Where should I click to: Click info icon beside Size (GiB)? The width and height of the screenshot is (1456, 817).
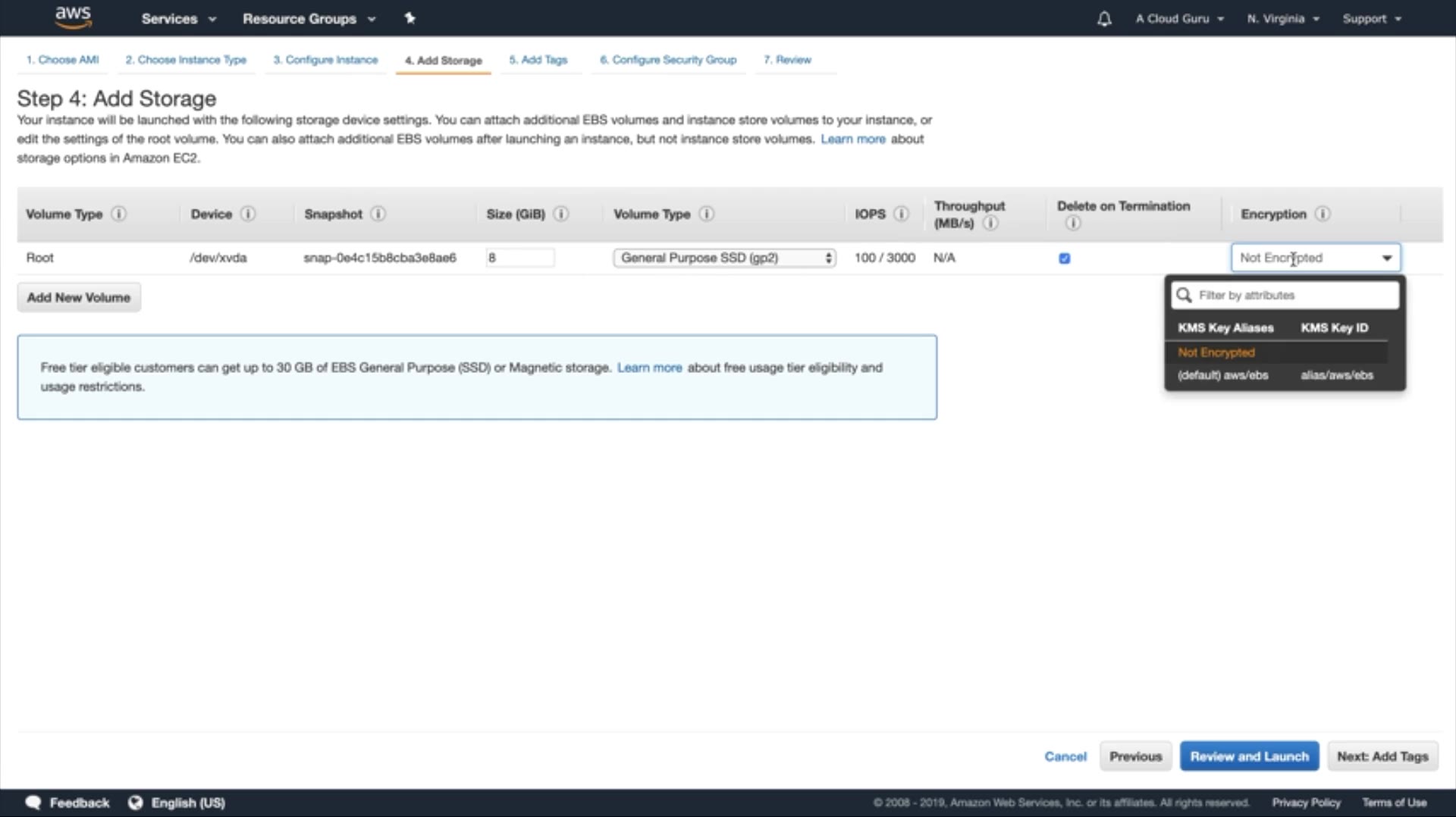[x=561, y=214]
